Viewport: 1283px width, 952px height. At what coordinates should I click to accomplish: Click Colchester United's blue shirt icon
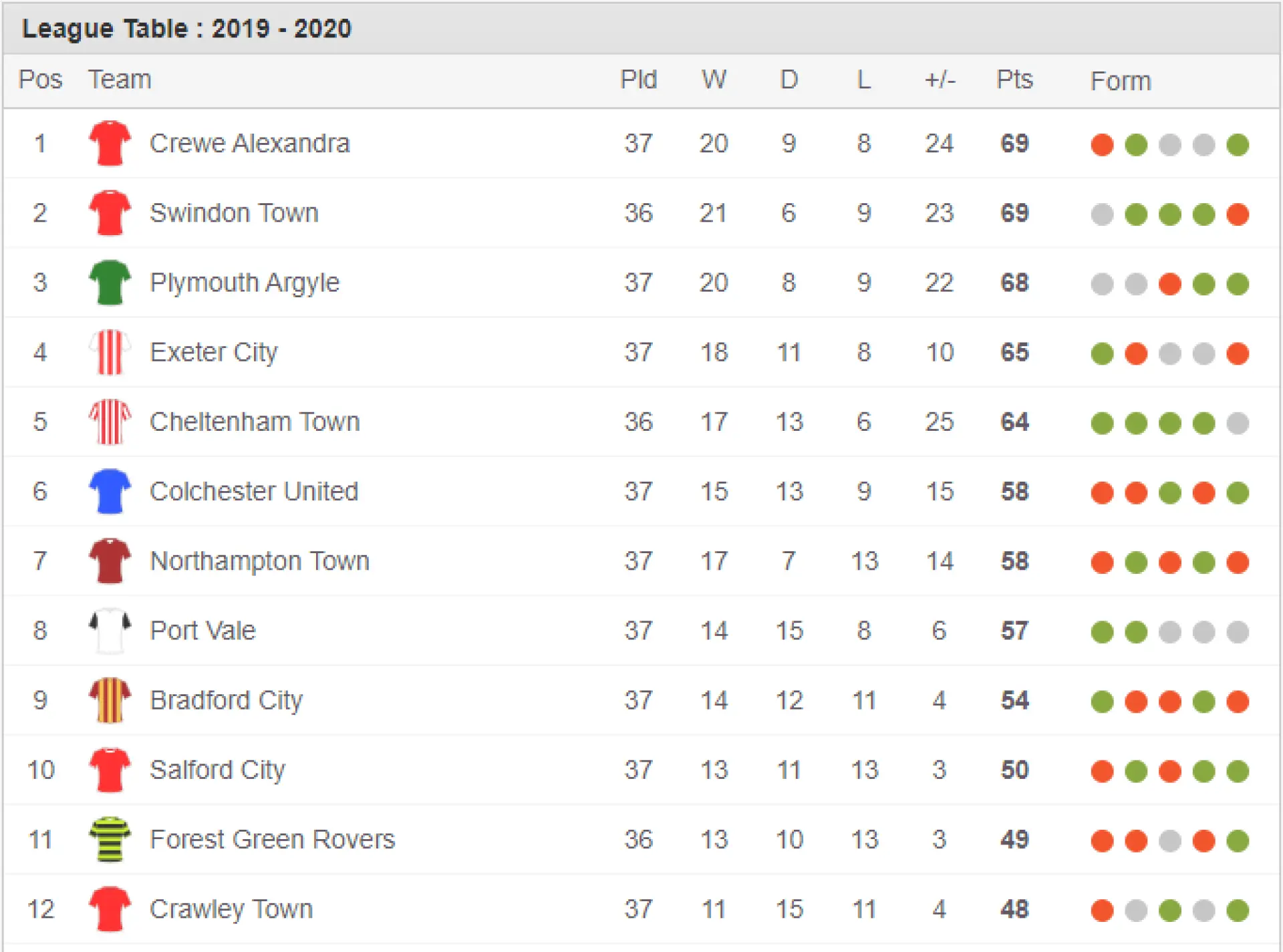[110, 491]
